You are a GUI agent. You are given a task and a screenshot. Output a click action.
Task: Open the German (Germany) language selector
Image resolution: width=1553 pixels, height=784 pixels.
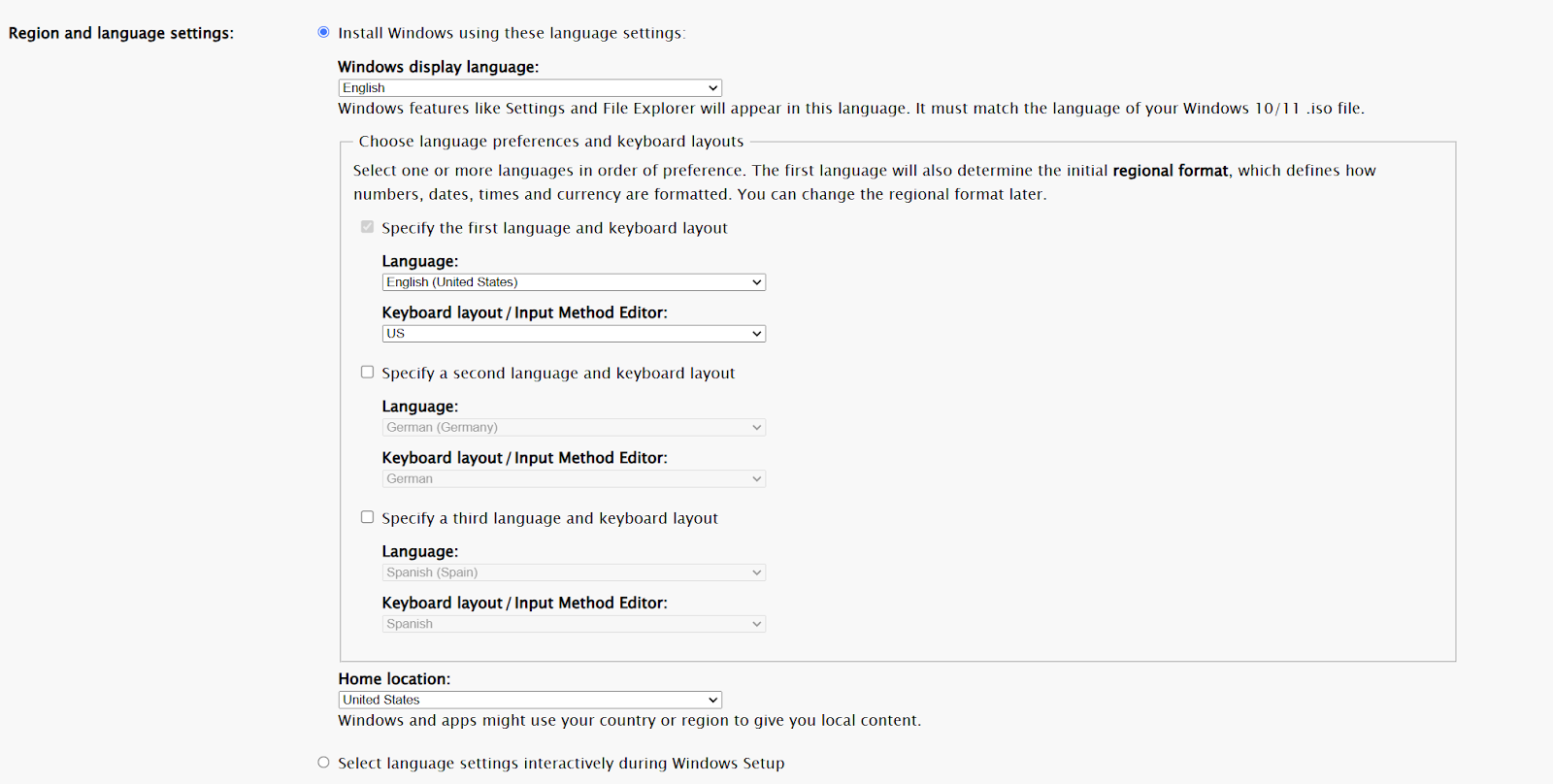click(x=573, y=427)
